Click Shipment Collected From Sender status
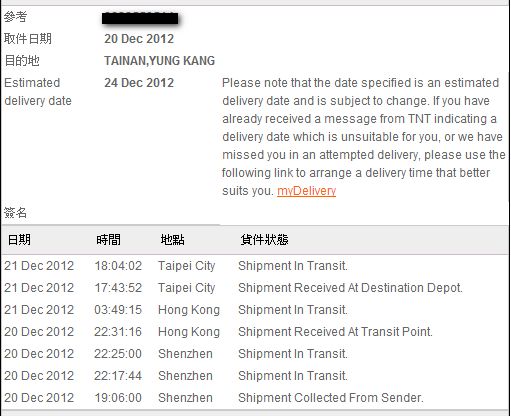 (331, 398)
